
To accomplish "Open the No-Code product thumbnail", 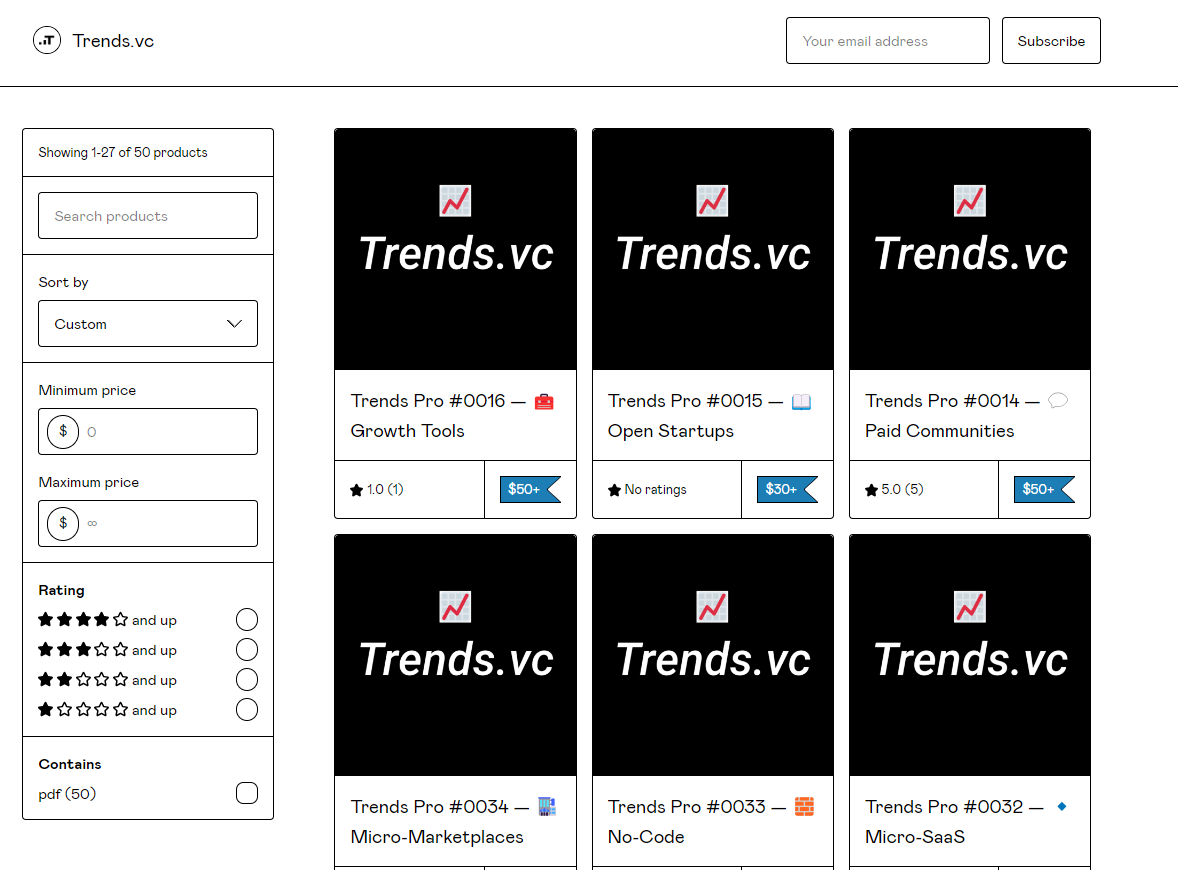I will tap(713, 655).
